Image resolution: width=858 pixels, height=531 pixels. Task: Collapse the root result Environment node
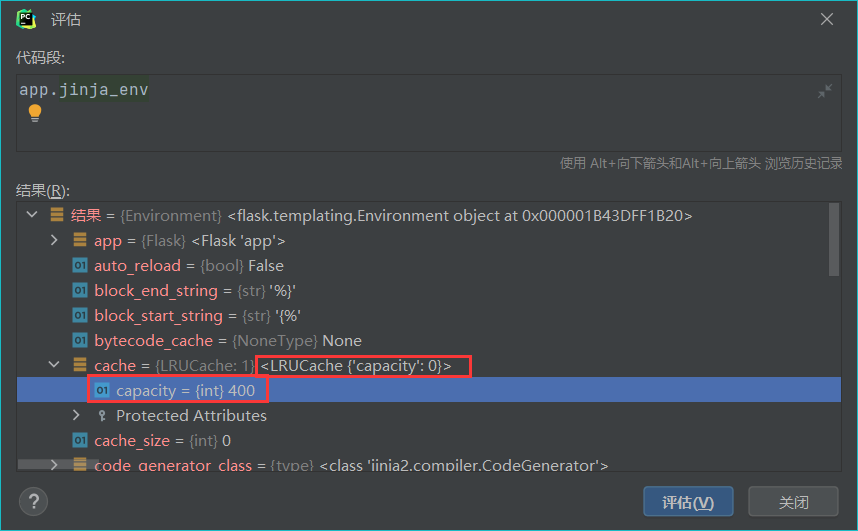point(32,215)
